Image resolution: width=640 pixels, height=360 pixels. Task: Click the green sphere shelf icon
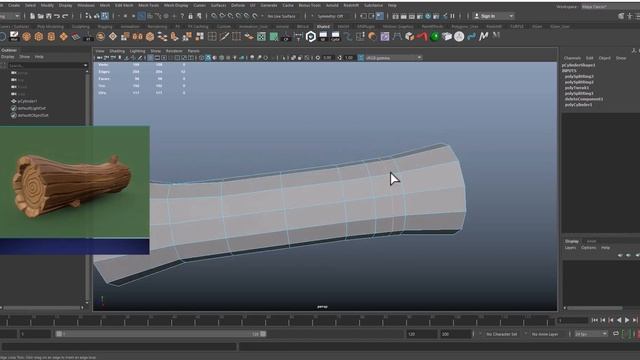tap(435, 36)
